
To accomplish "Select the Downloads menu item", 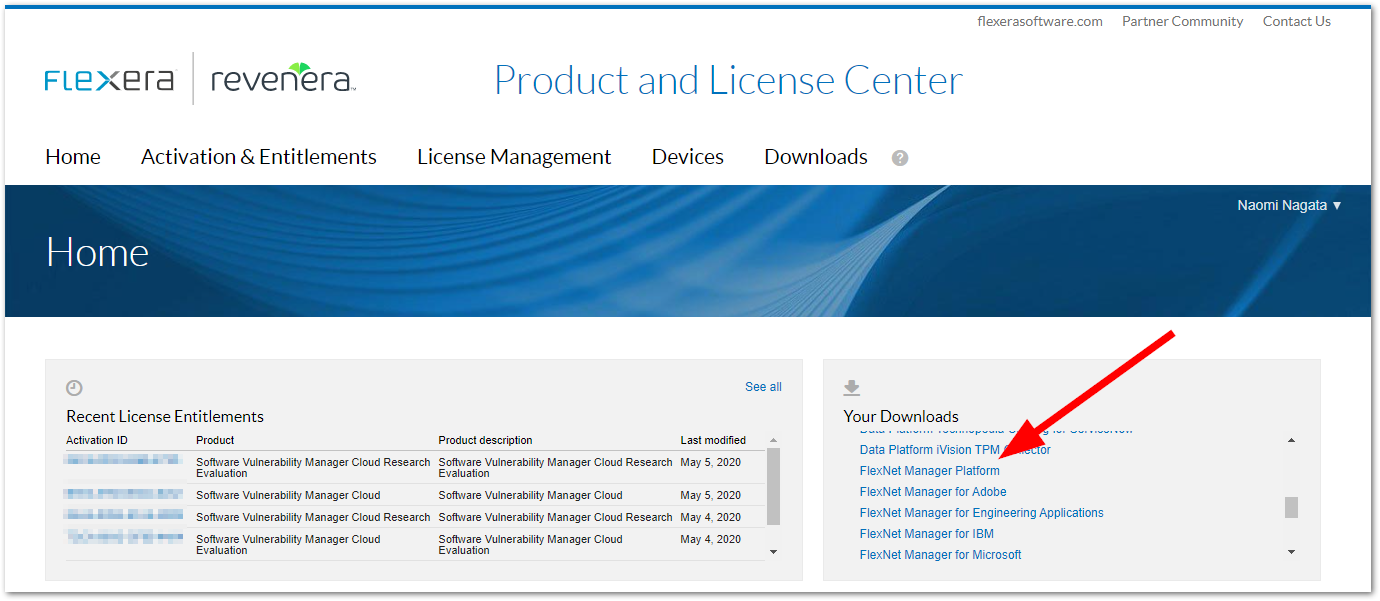I will 816,157.
